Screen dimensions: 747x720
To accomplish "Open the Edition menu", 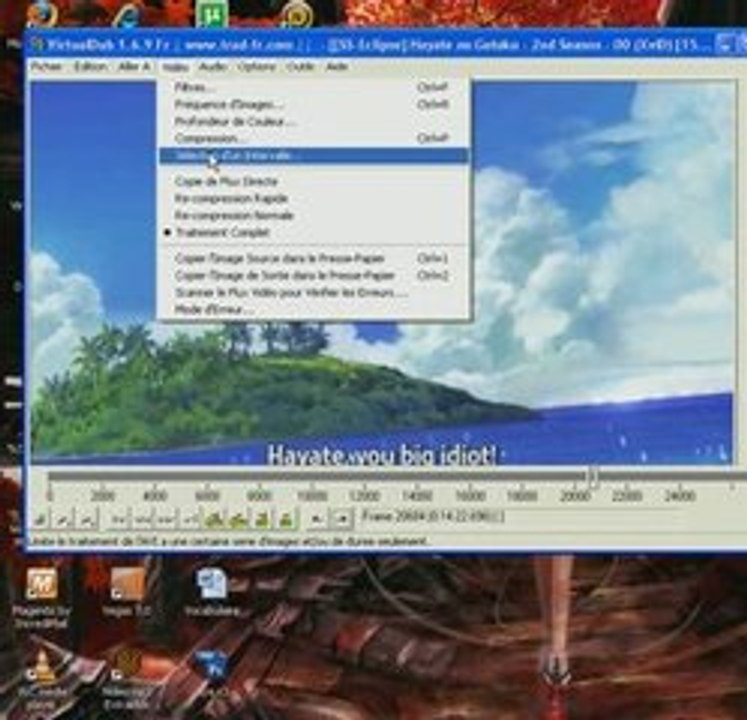I will tap(91, 67).
